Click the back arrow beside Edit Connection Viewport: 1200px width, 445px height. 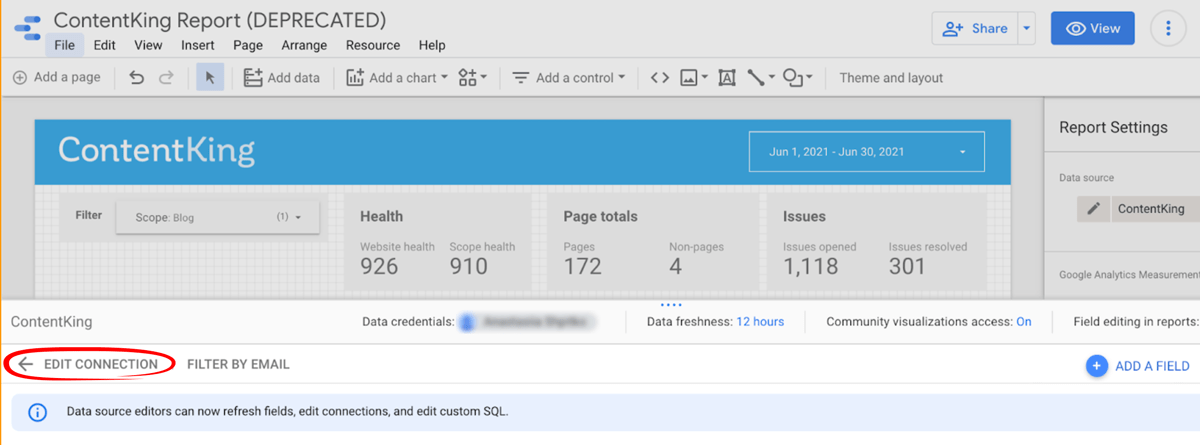[26, 364]
